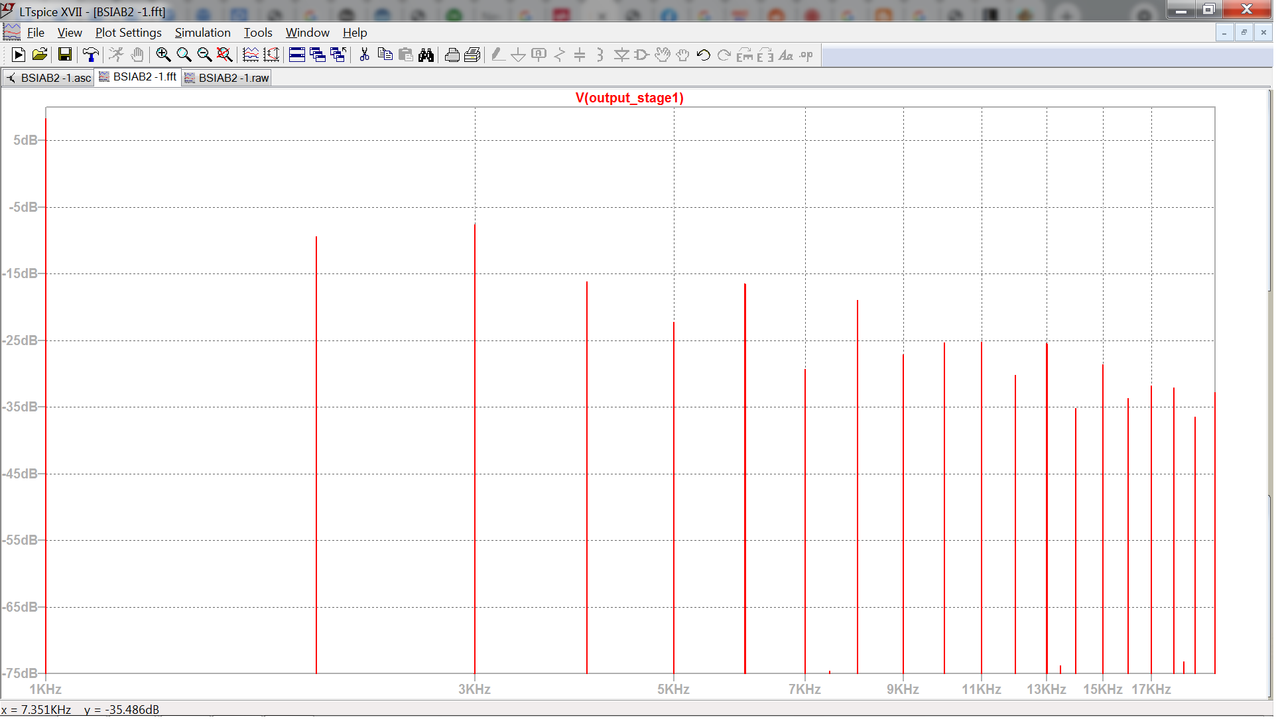This screenshot has height=726, width=1280.
Task: Click the x = 7.351KHz status readout
Action: click(x=36, y=710)
